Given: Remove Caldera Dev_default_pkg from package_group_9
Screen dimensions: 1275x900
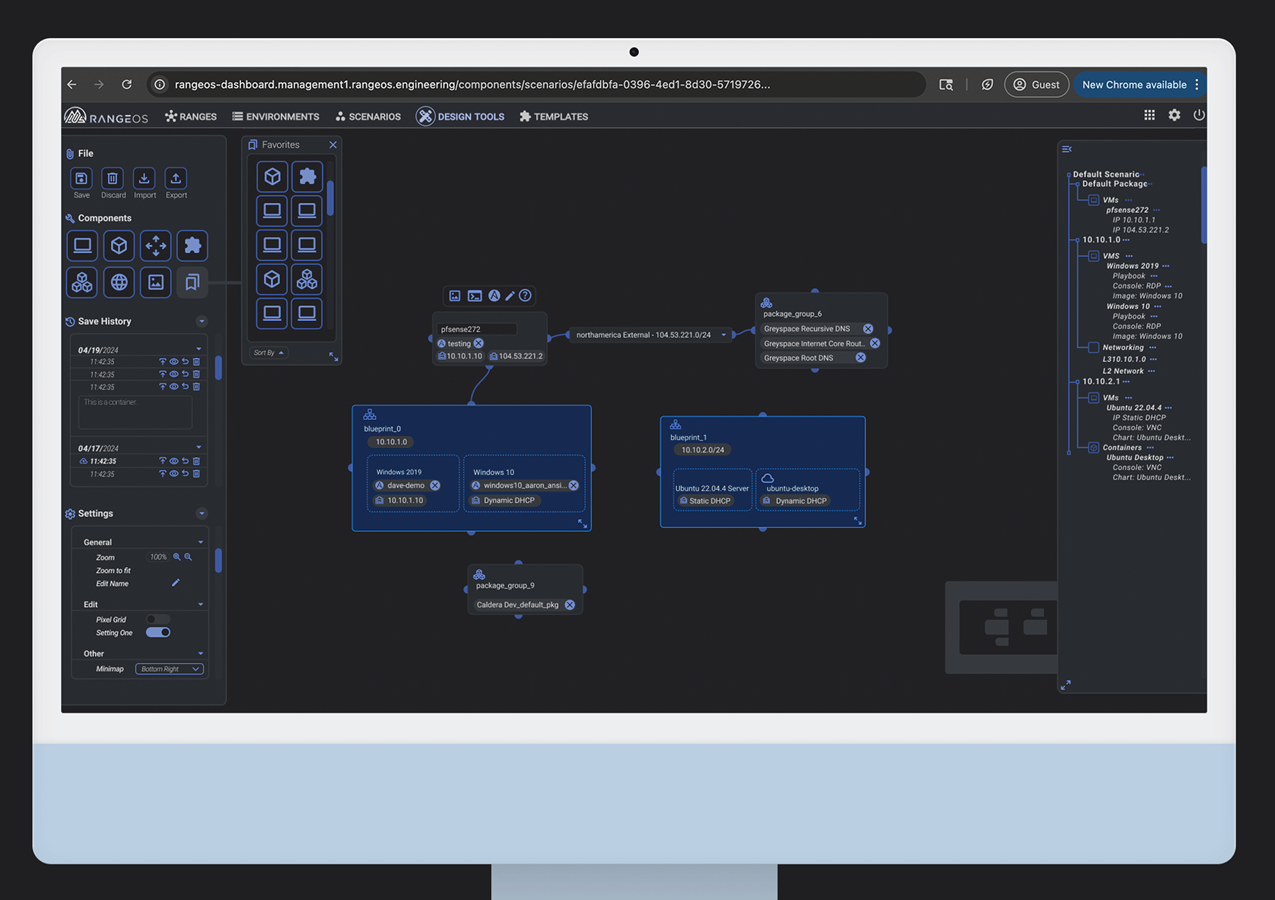Looking at the screenshot, I should 570,605.
